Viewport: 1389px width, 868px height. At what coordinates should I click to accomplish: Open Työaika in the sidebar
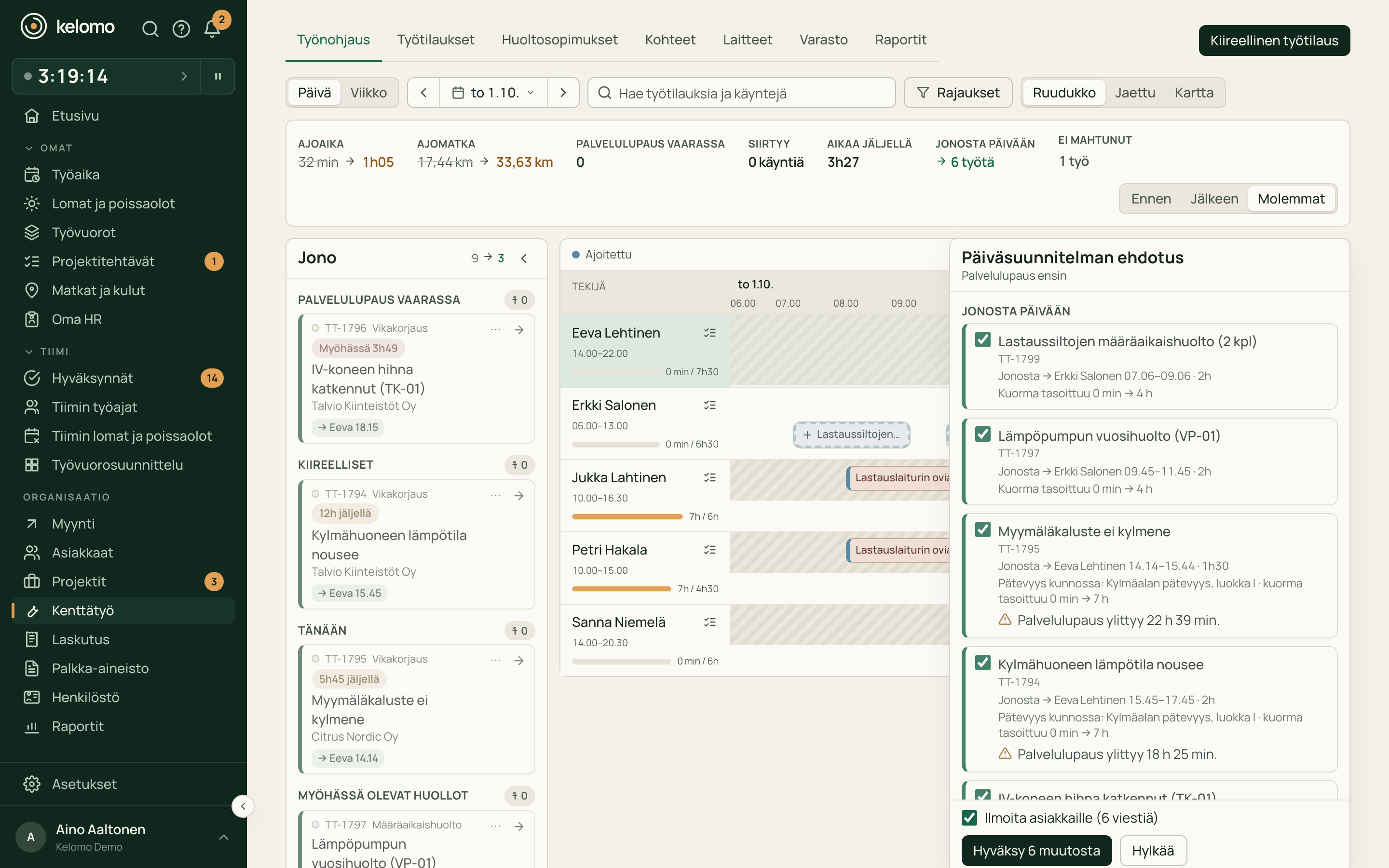point(123,175)
